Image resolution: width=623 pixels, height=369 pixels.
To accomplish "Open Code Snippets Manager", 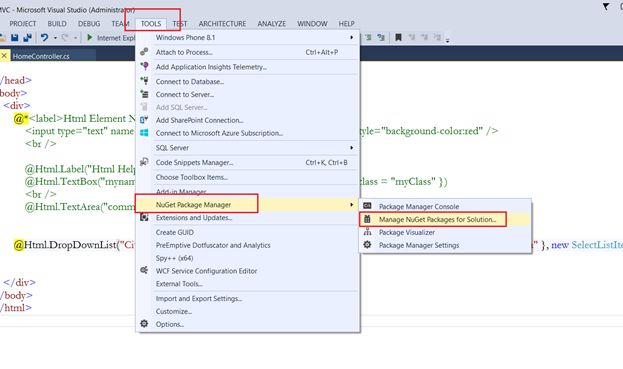I will click(x=248, y=162).
